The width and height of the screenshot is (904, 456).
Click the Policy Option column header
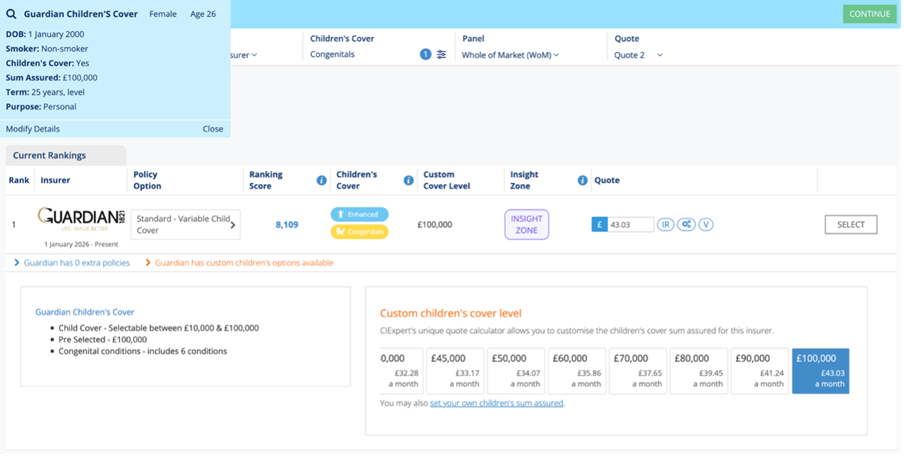(148, 180)
